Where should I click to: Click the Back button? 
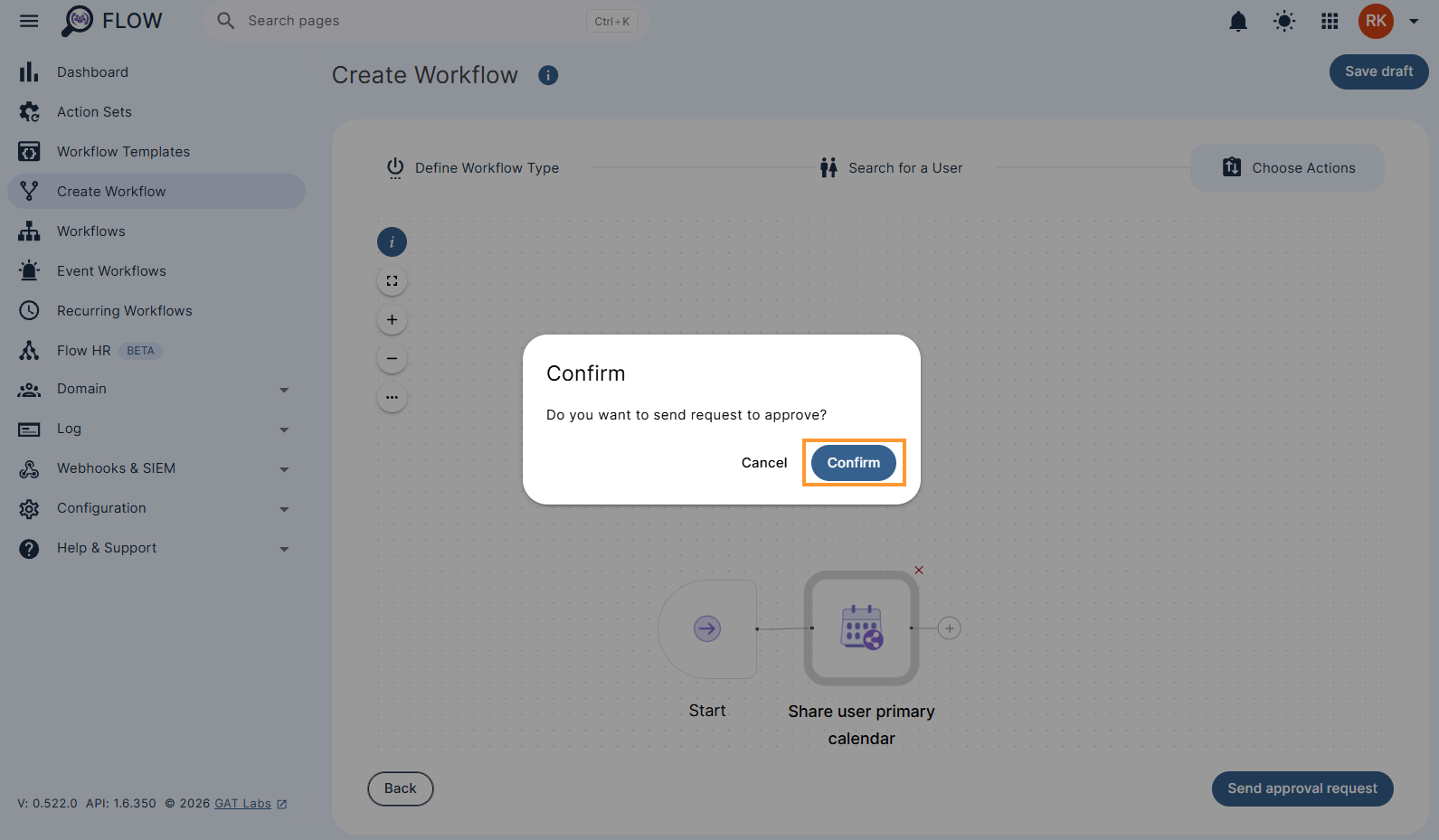pos(401,788)
